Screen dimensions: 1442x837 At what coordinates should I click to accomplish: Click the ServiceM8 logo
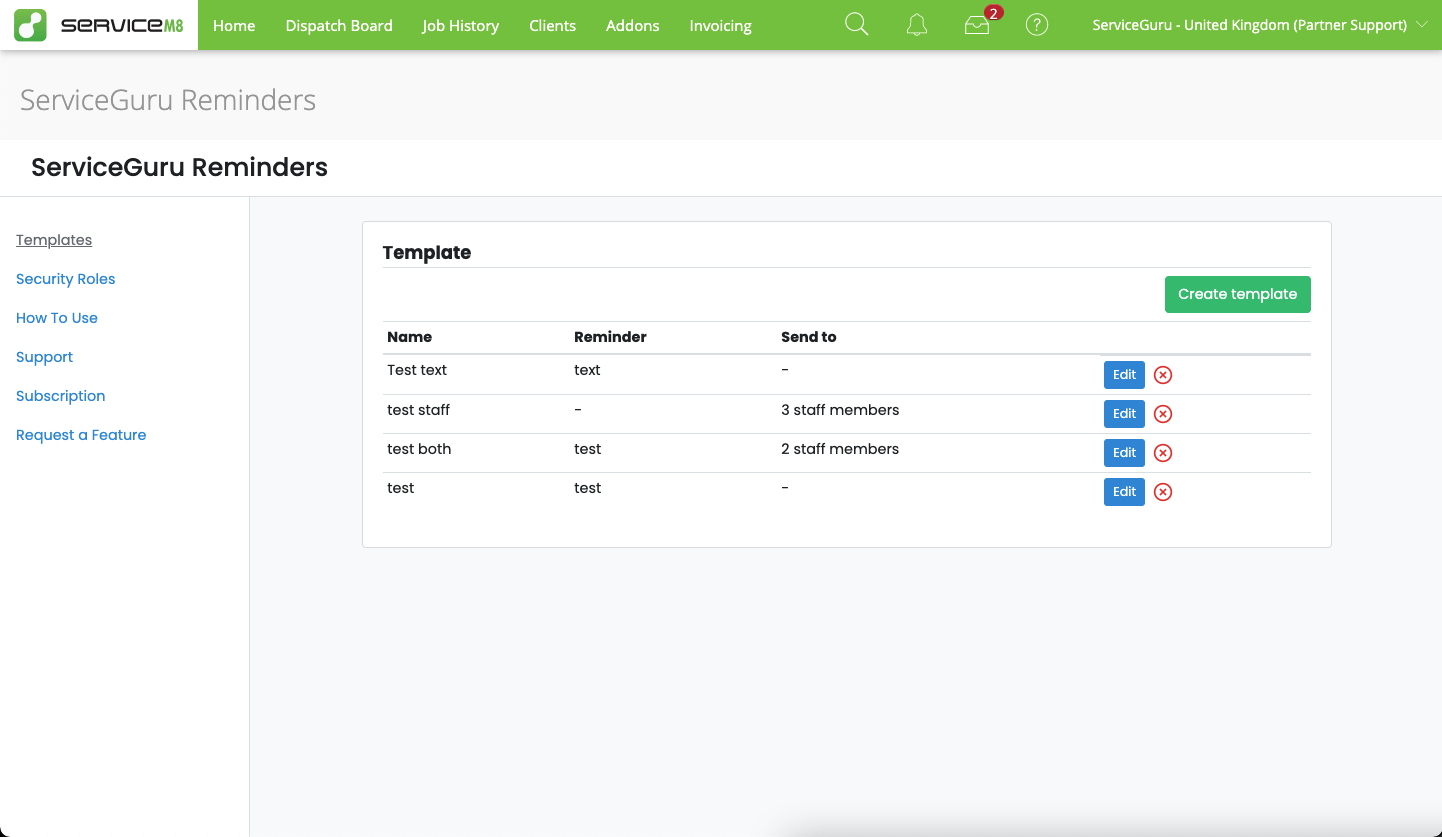click(x=99, y=25)
